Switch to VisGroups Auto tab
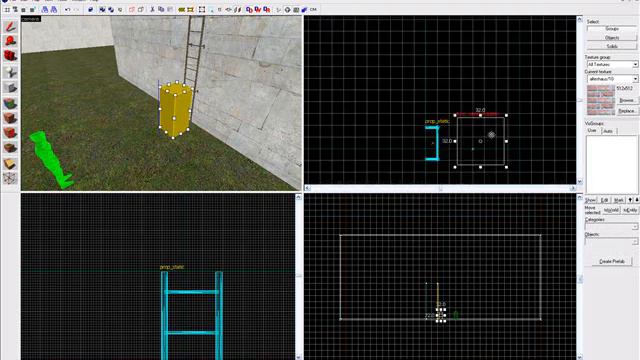640x360 pixels. pyautogui.click(x=608, y=131)
